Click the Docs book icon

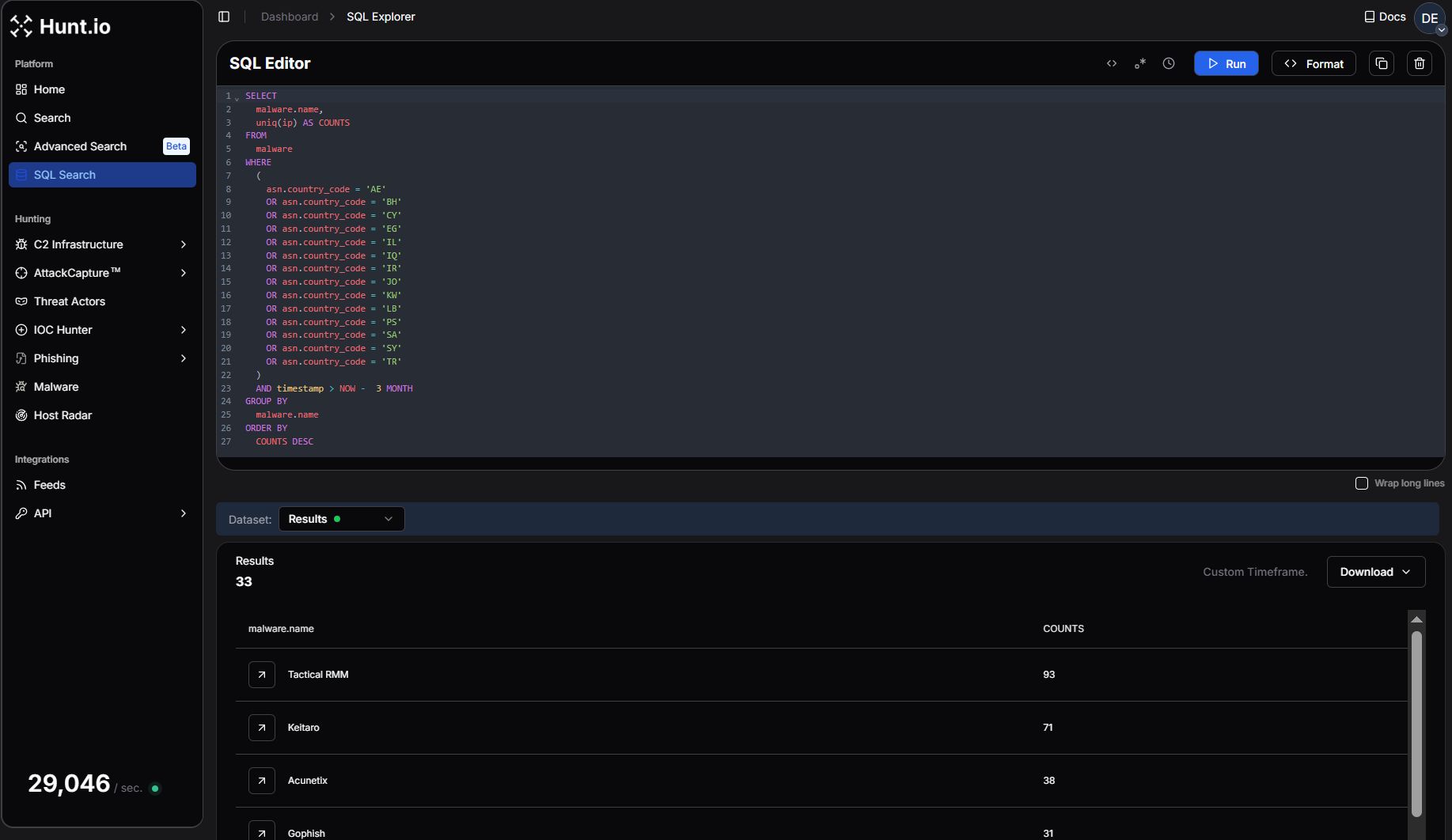(1370, 17)
